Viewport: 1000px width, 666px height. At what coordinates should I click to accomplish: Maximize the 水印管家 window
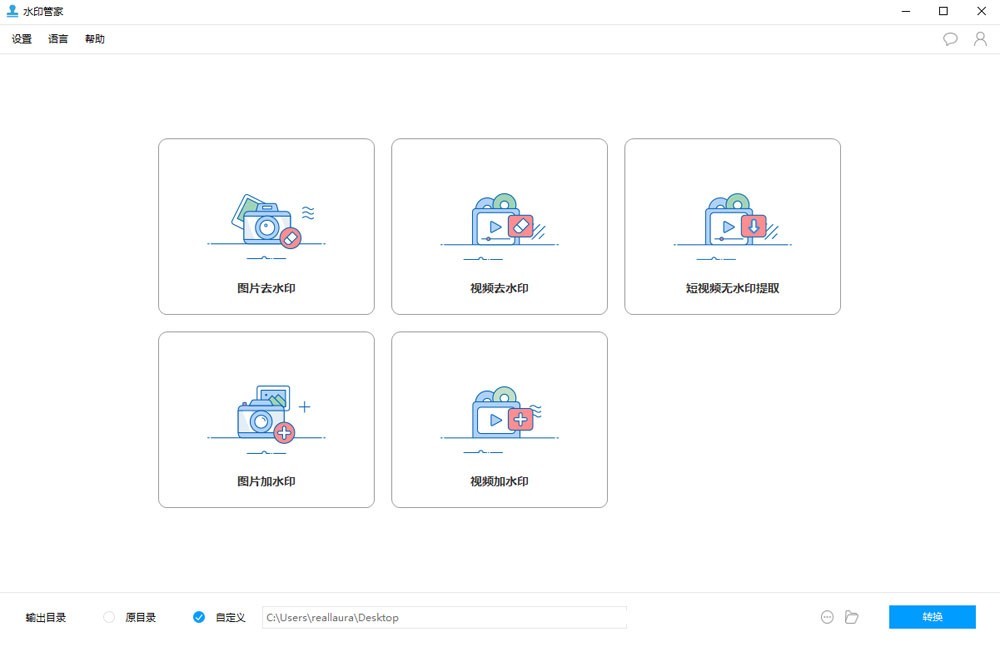[943, 11]
